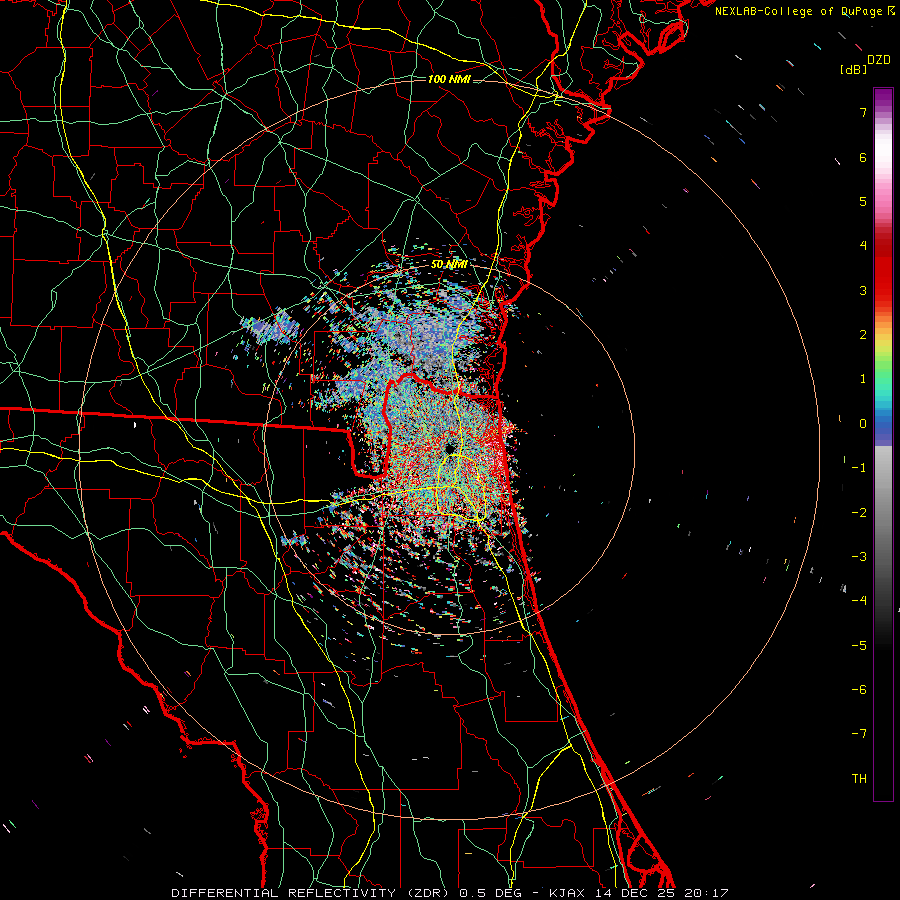Pick the 0 value on the ZDR scale
The width and height of the screenshot is (900, 900).
863,424
